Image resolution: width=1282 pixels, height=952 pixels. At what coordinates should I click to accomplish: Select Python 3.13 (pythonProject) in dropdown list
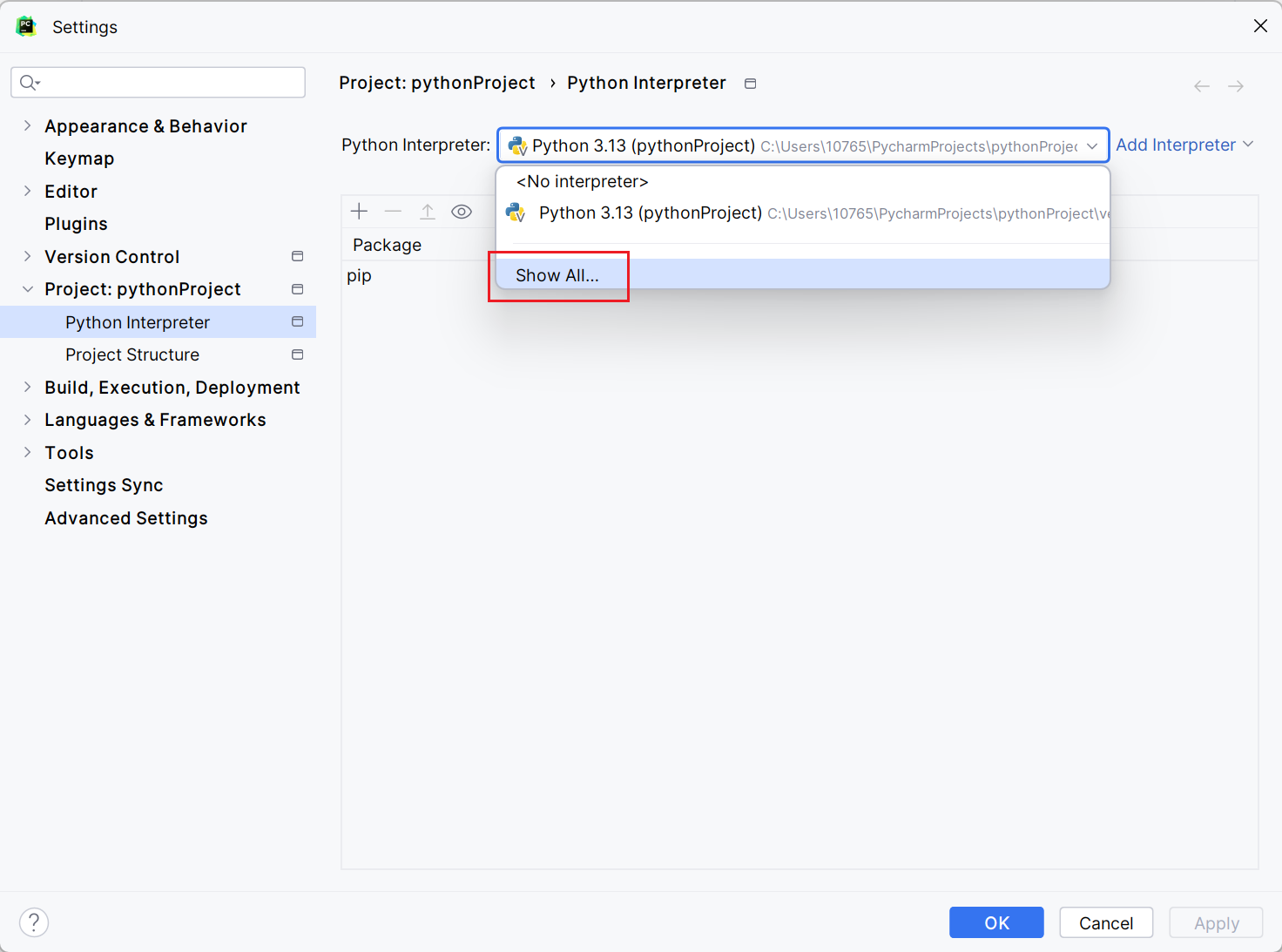(803, 213)
